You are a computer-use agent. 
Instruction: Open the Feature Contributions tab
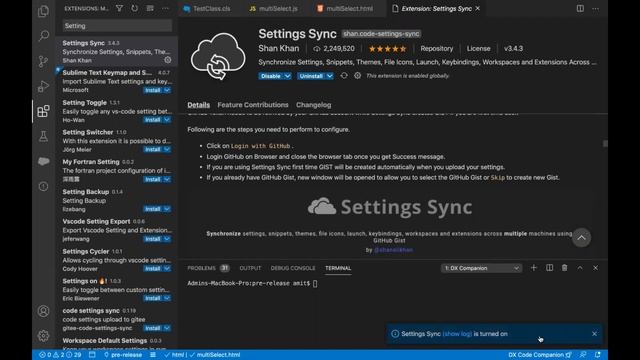(x=253, y=104)
